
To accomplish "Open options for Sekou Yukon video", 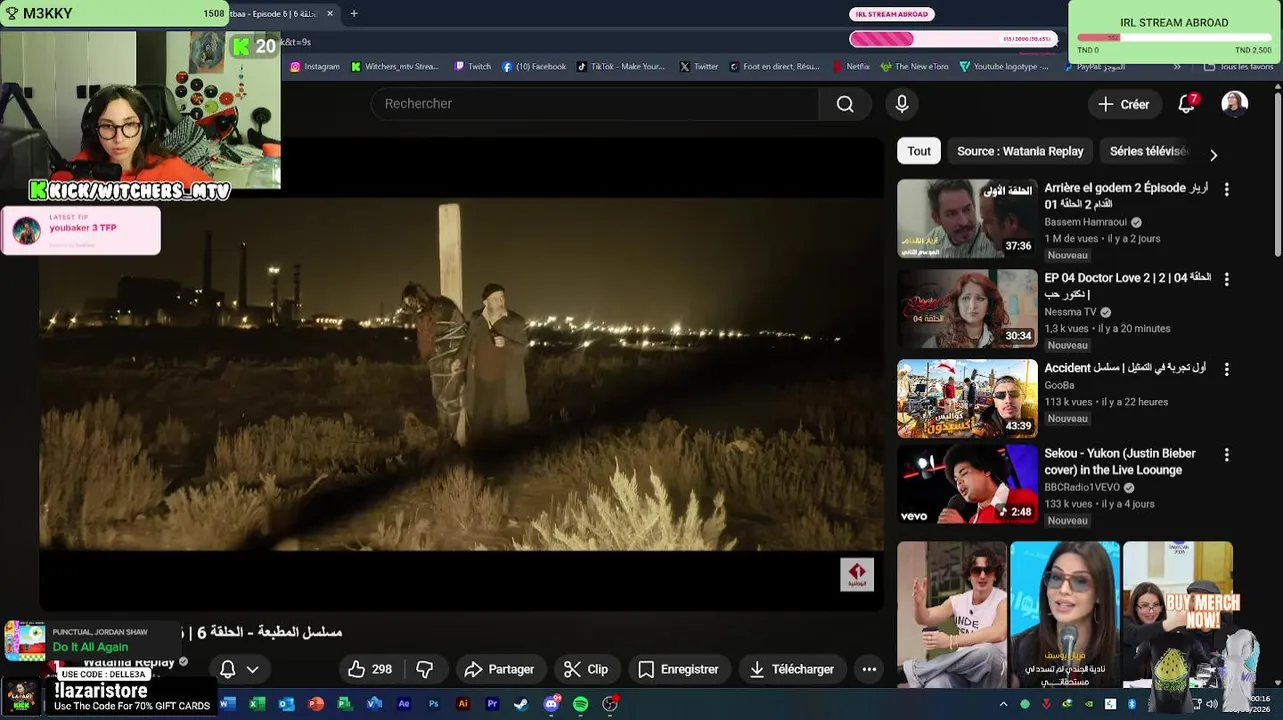I will [1226, 455].
